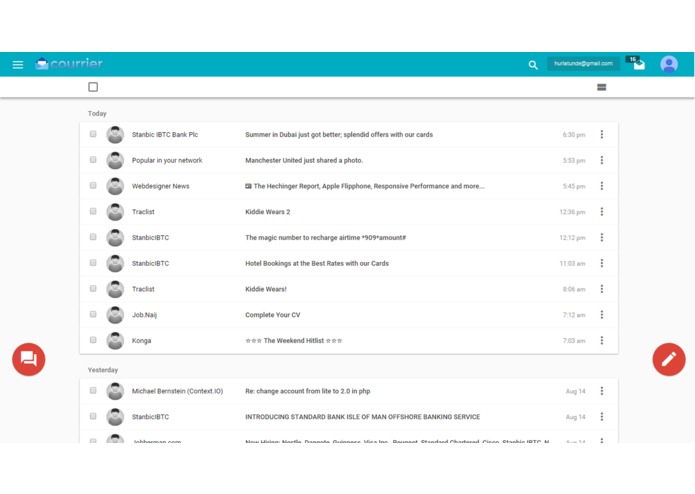Viewport: 695px width, 494px height.
Task: Click sender name Konga
Action: click(141, 341)
